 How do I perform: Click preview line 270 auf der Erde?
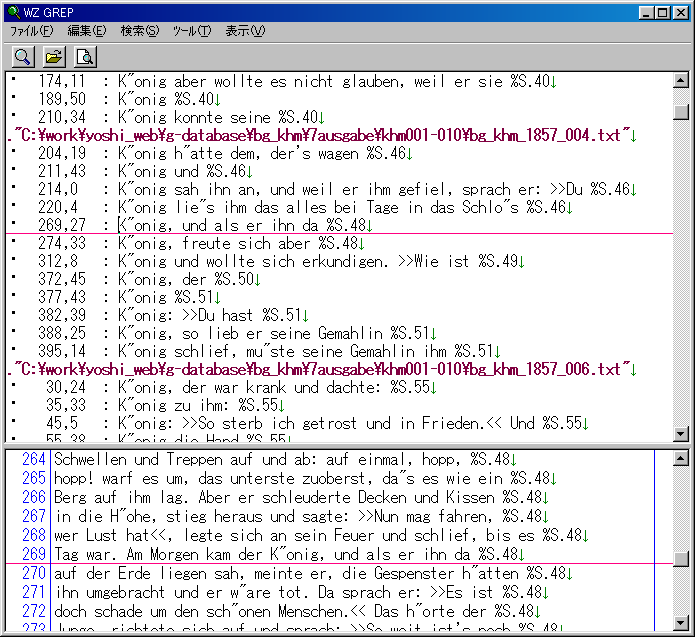pos(313,574)
